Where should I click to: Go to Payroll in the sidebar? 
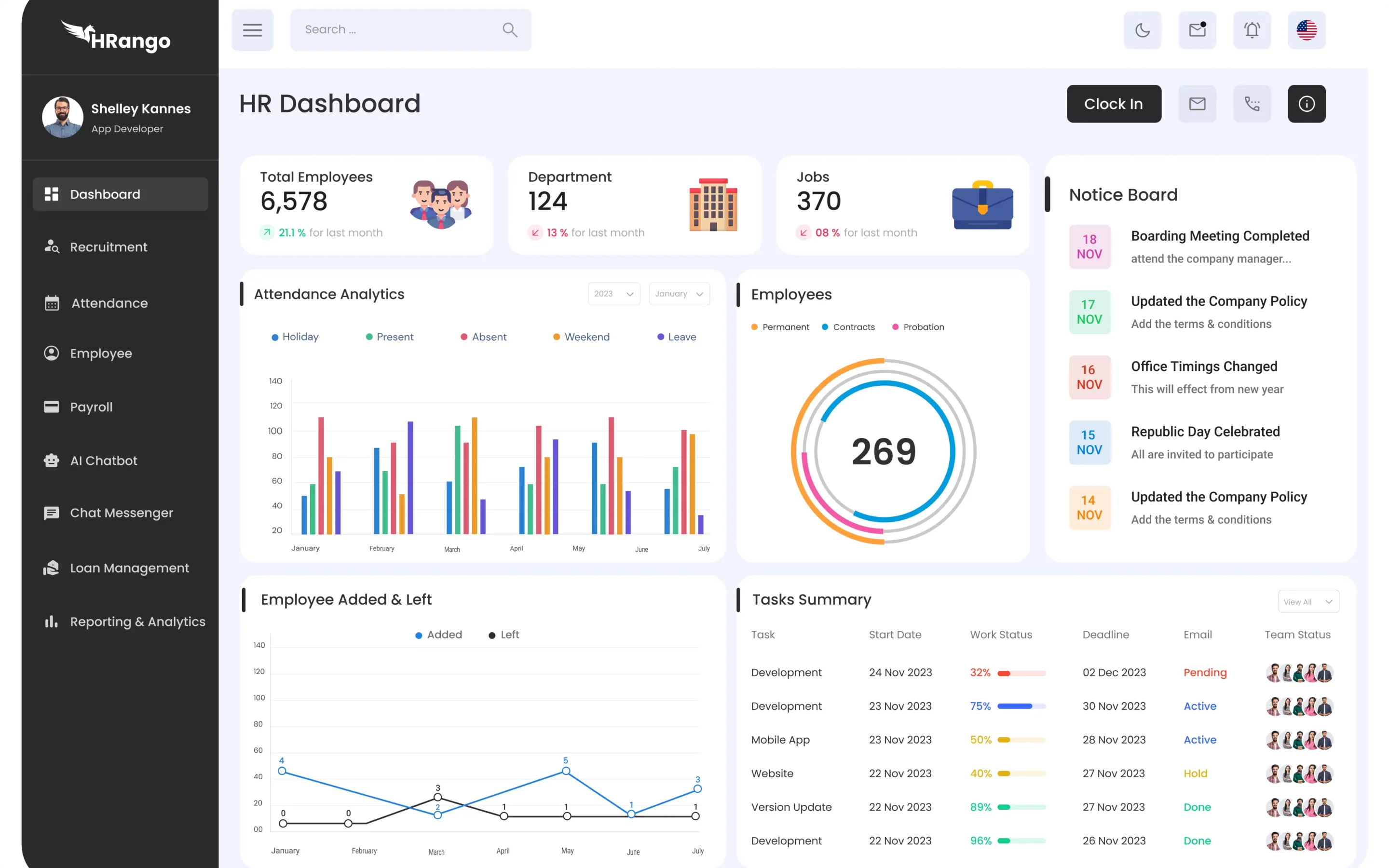pos(91,407)
